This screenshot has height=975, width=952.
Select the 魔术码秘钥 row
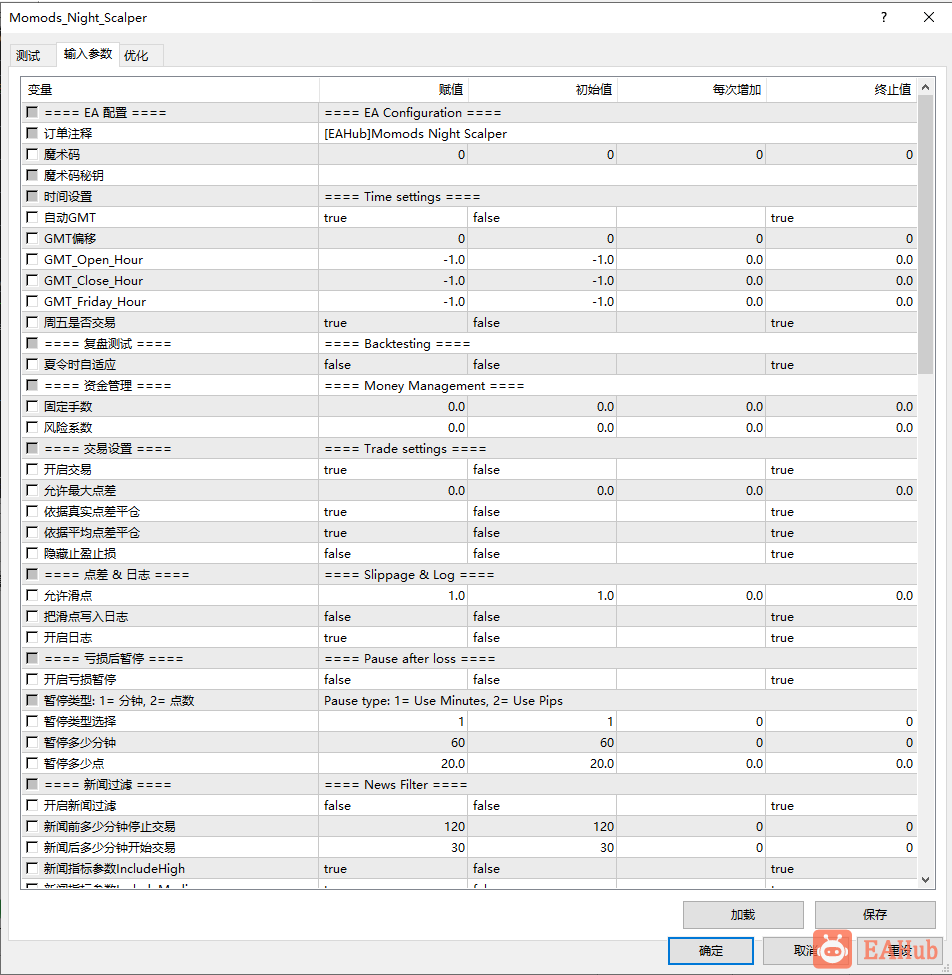click(469, 175)
